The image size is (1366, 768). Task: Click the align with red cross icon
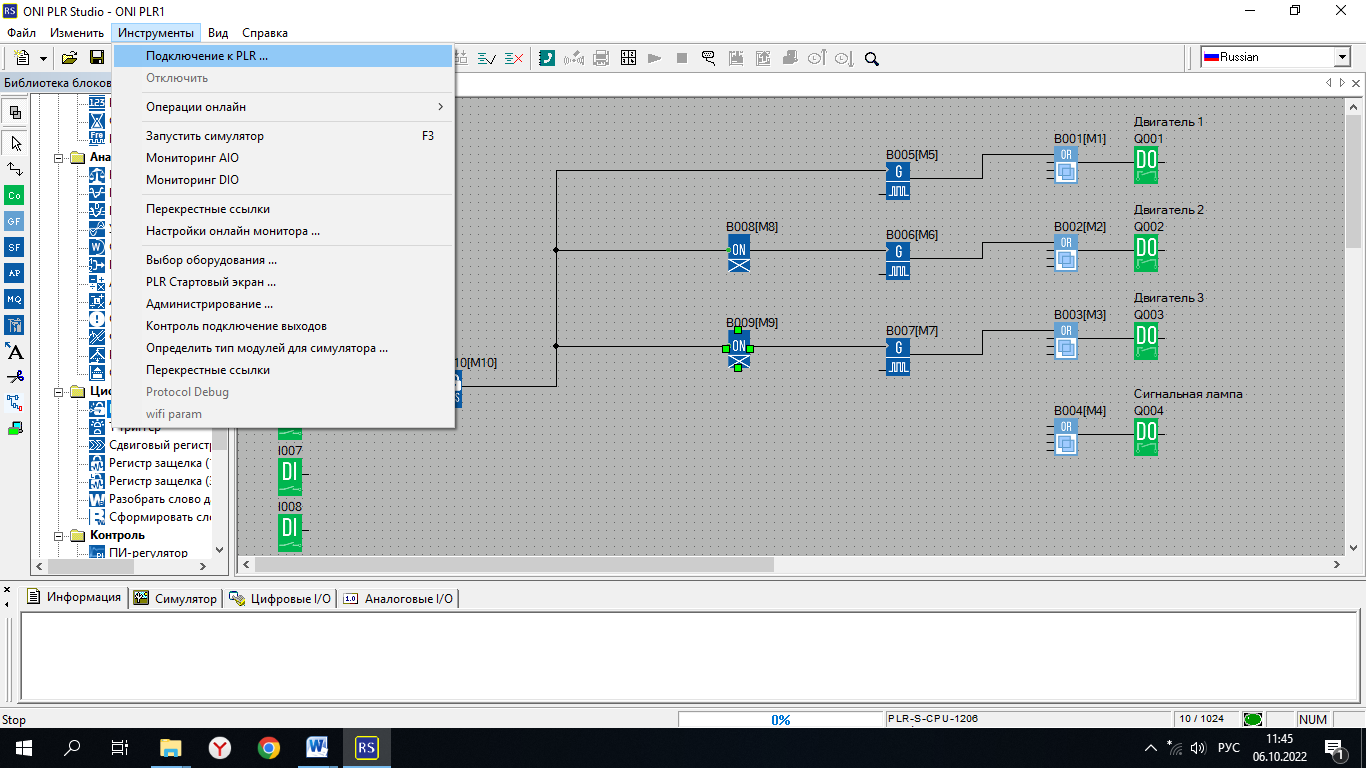[513, 58]
